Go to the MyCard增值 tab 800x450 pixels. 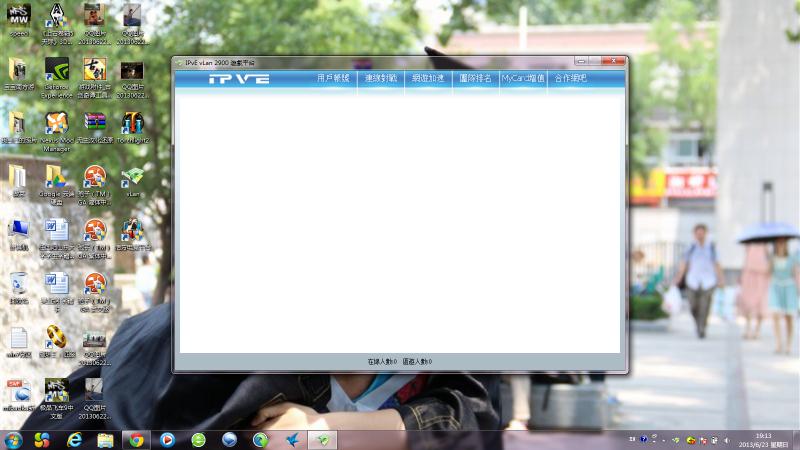tap(523, 78)
